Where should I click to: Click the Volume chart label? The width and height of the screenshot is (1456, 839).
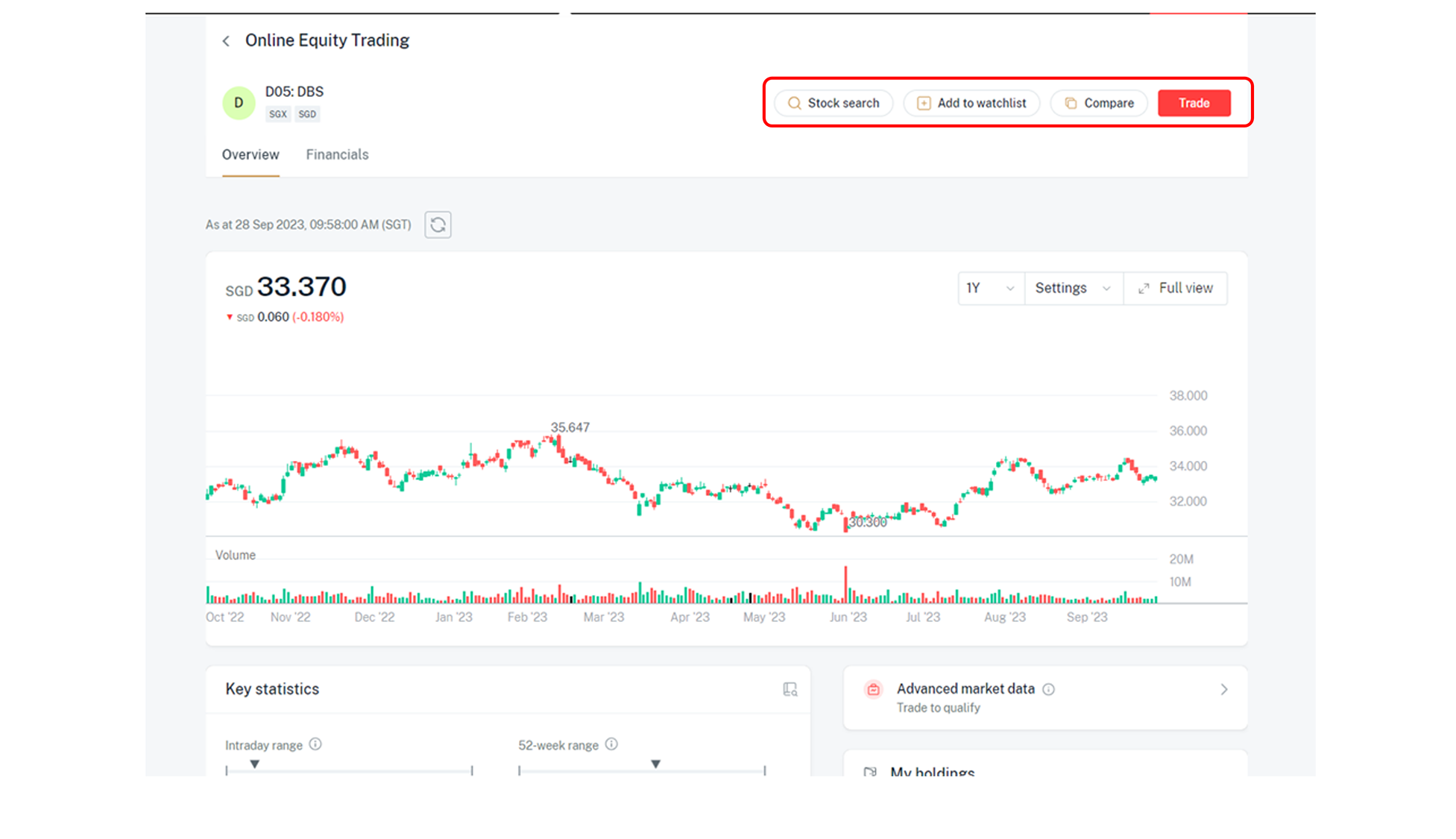(235, 556)
